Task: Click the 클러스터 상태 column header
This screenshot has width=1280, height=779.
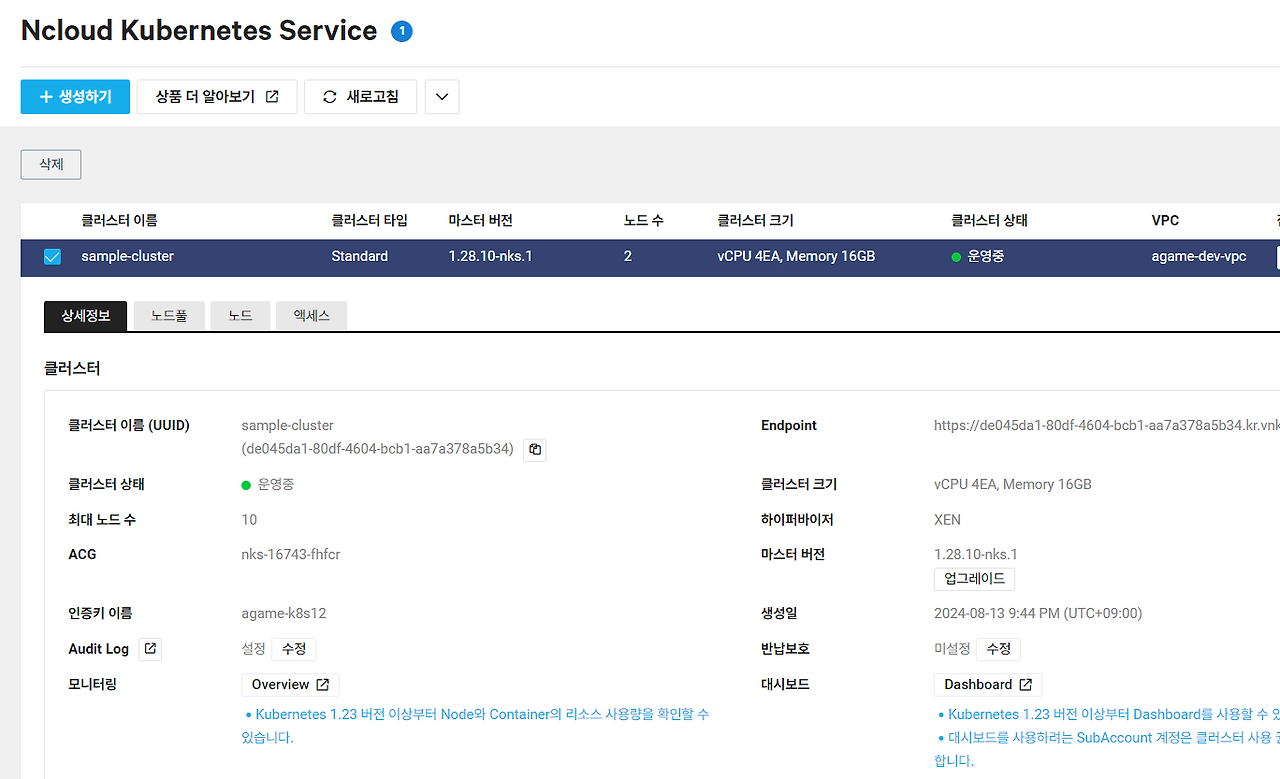Action: tap(989, 220)
